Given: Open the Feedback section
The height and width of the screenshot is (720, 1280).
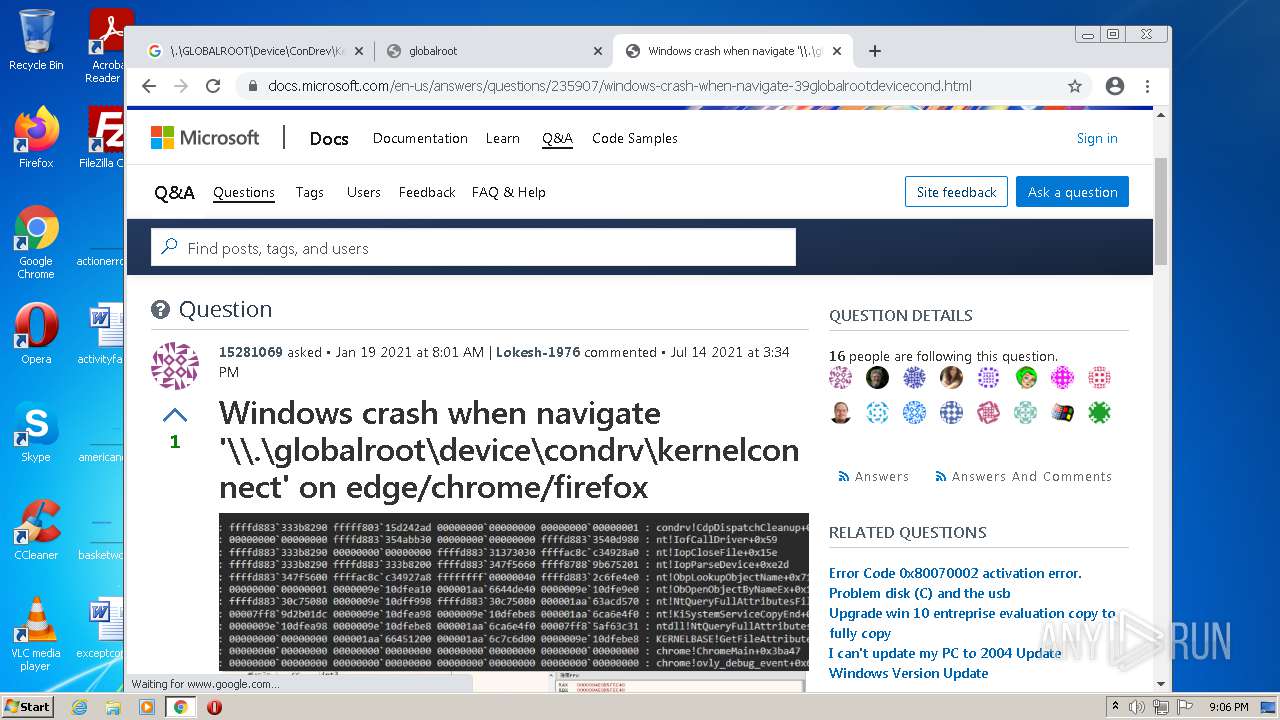Looking at the screenshot, I should point(427,192).
